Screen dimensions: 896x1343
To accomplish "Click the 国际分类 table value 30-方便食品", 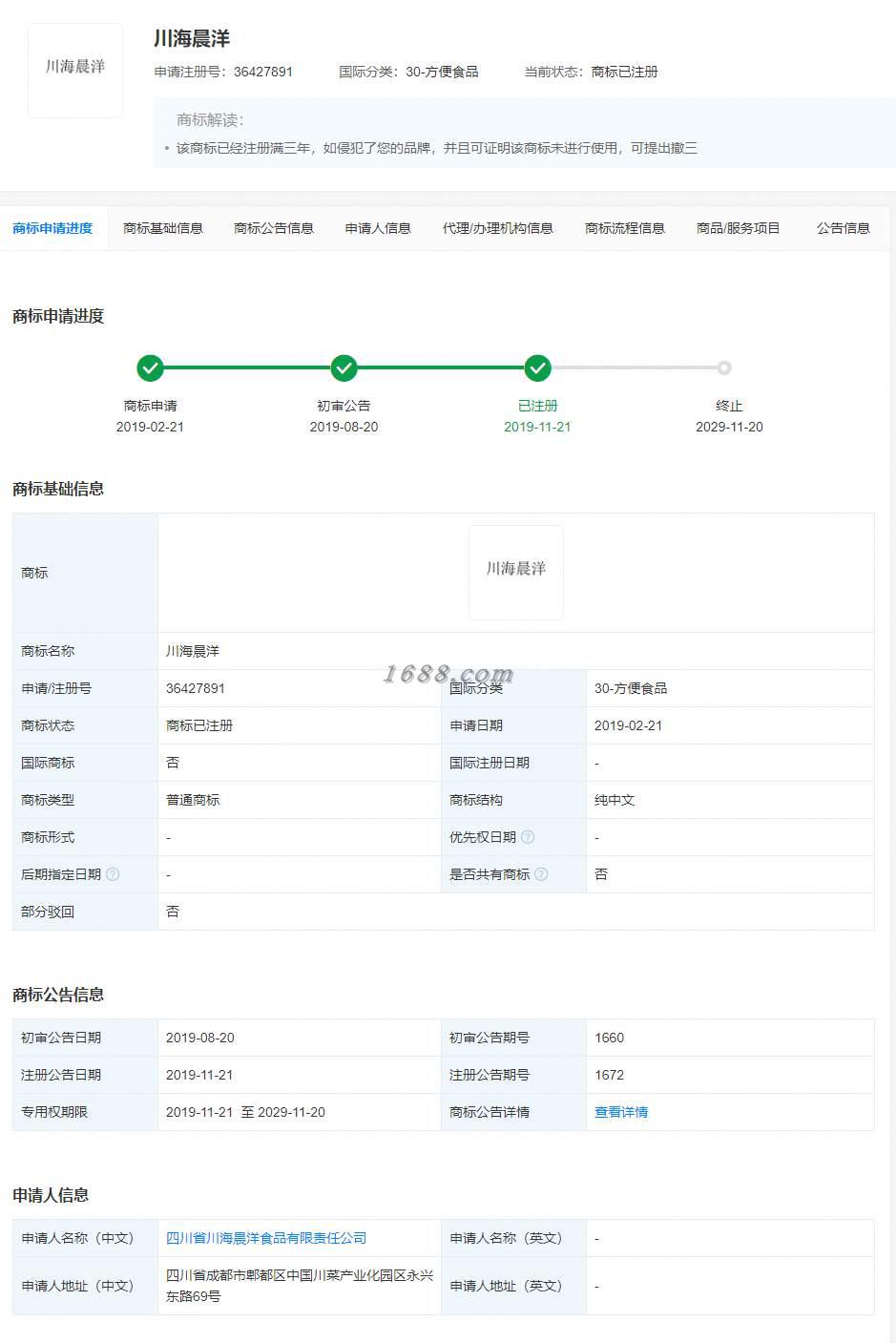I will click(x=631, y=688).
